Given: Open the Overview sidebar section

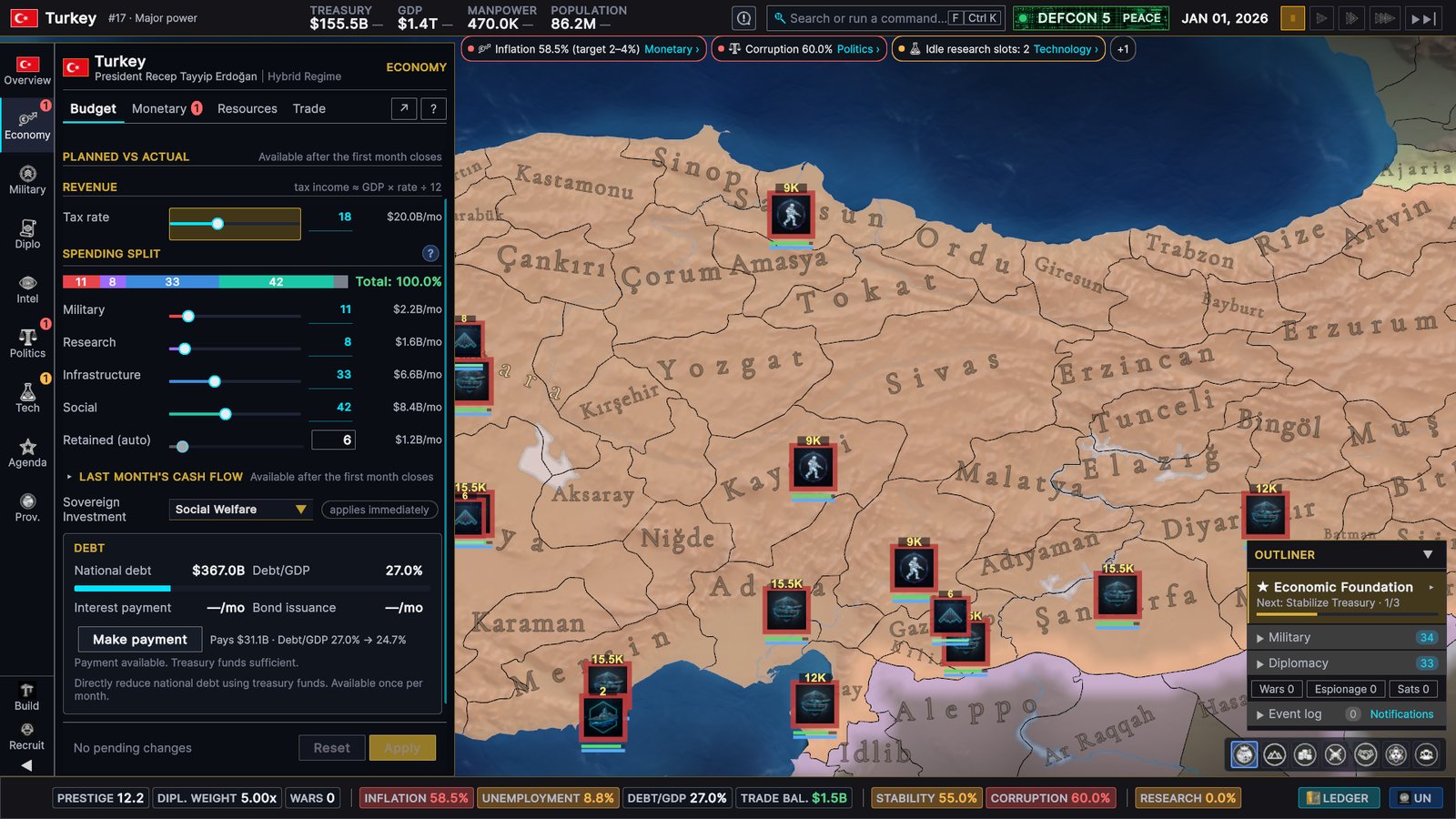Looking at the screenshot, I should pyautogui.click(x=27, y=70).
